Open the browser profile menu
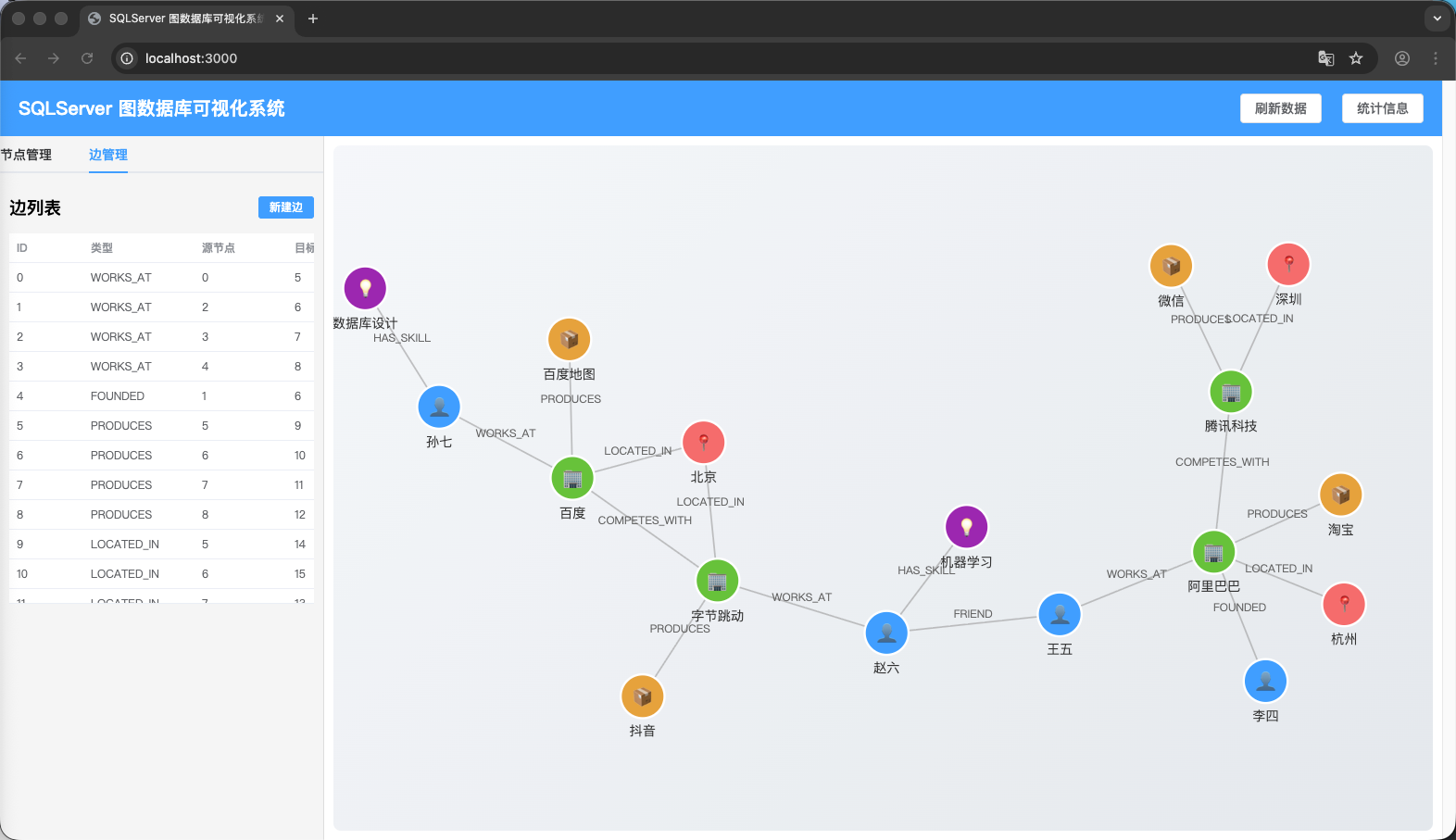Screen dimensions: 1456x840 coord(1402,58)
